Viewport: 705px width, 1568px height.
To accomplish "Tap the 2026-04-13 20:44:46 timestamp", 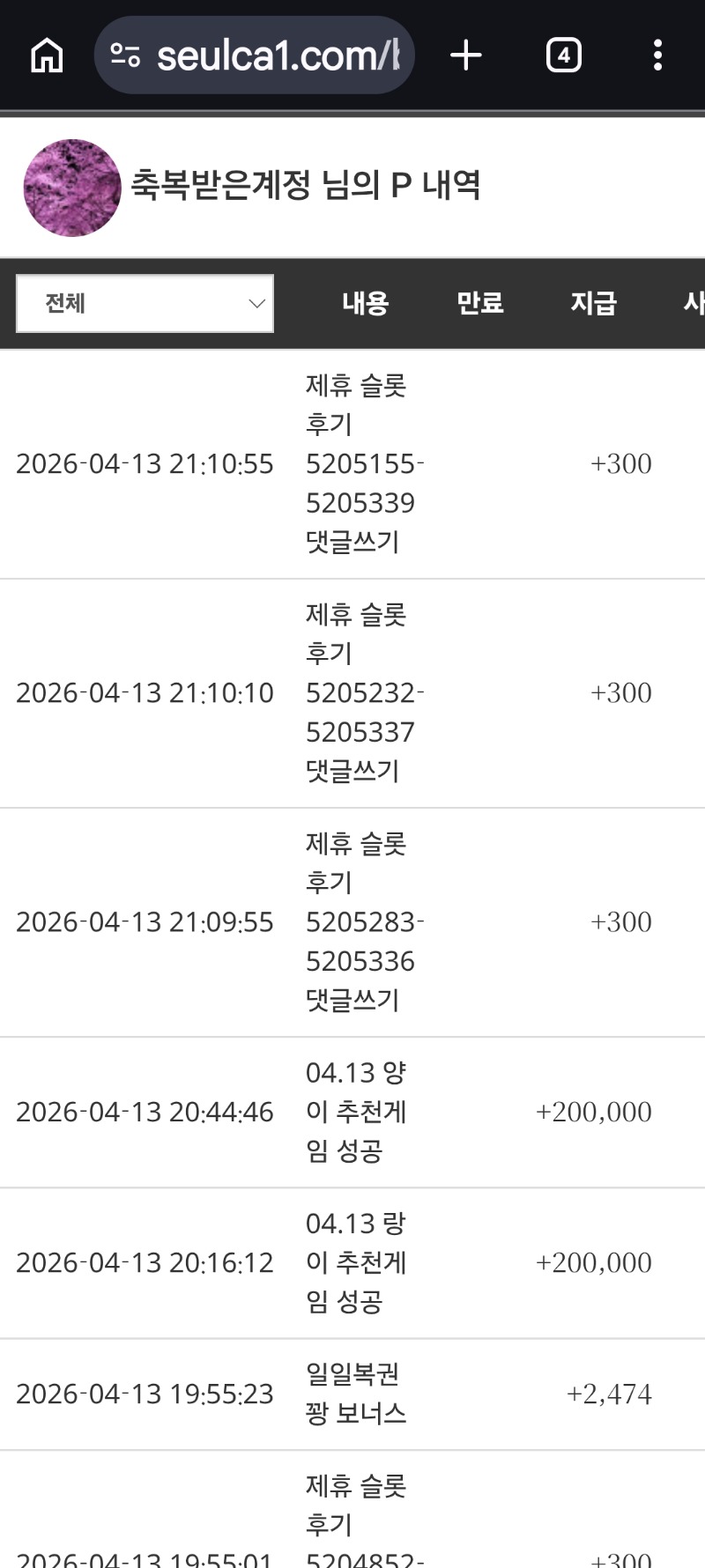I will pyautogui.click(x=145, y=1113).
